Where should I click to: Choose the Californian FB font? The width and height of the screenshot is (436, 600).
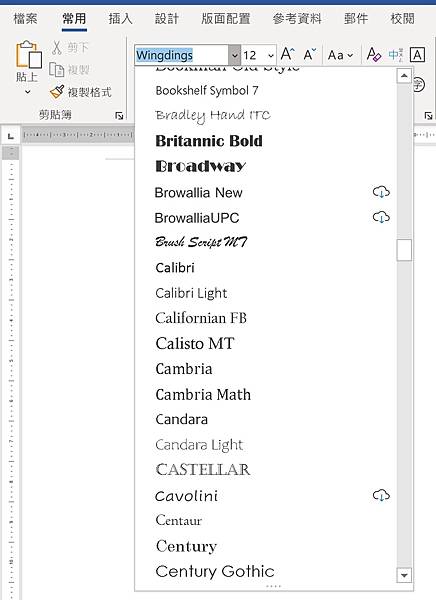click(266, 318)
